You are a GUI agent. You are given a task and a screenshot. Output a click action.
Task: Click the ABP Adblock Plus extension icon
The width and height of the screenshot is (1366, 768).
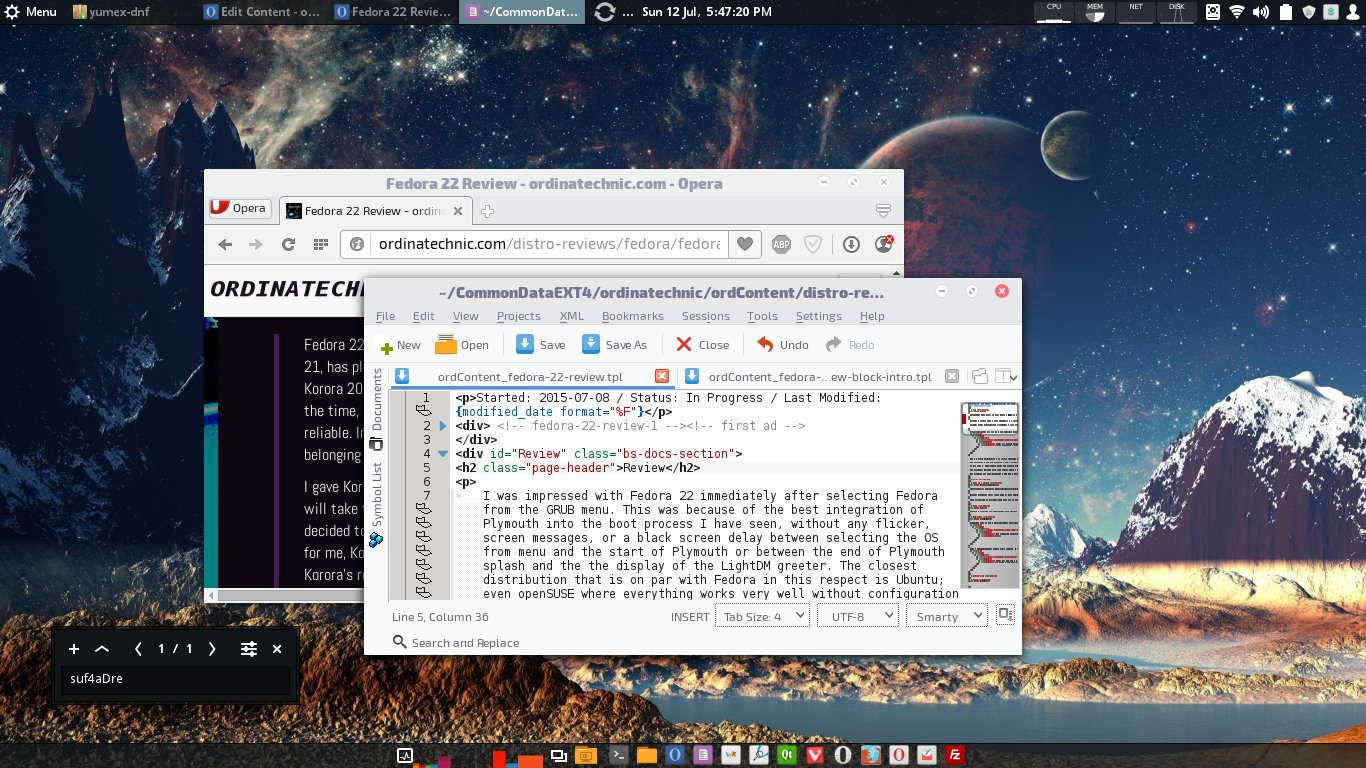pos(781,244)
